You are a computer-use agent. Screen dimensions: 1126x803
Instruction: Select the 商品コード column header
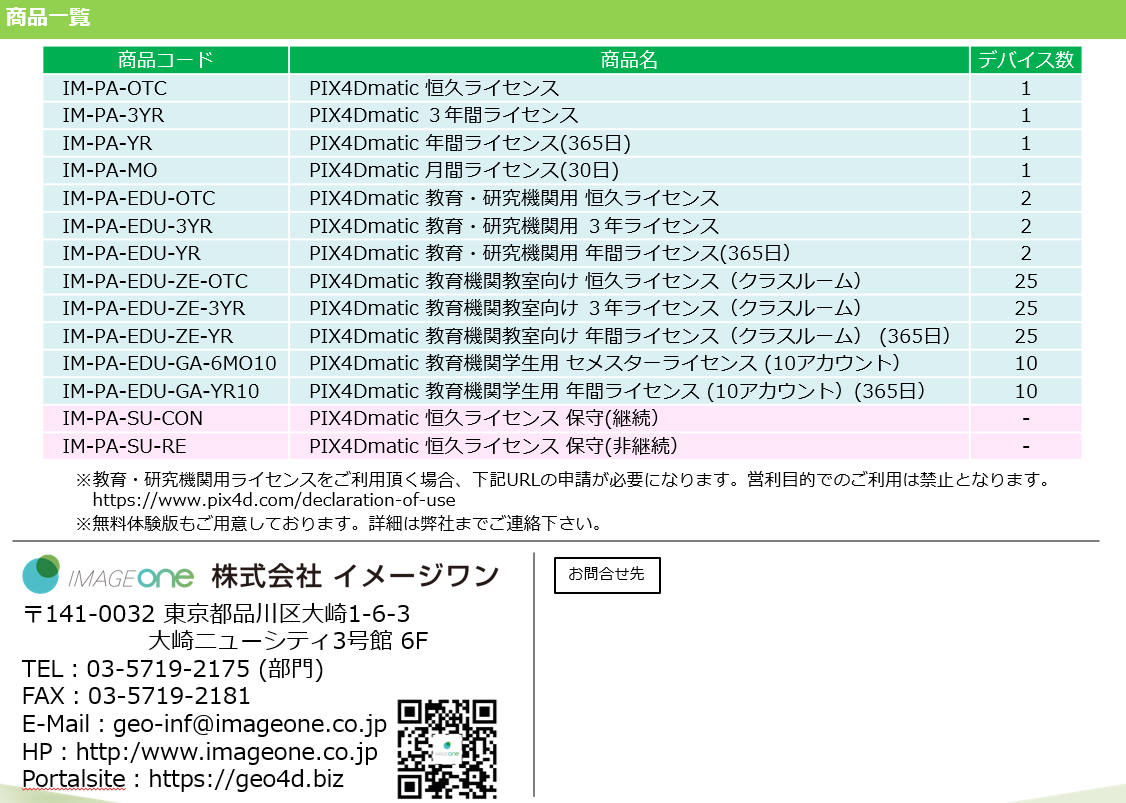point(165,60)
